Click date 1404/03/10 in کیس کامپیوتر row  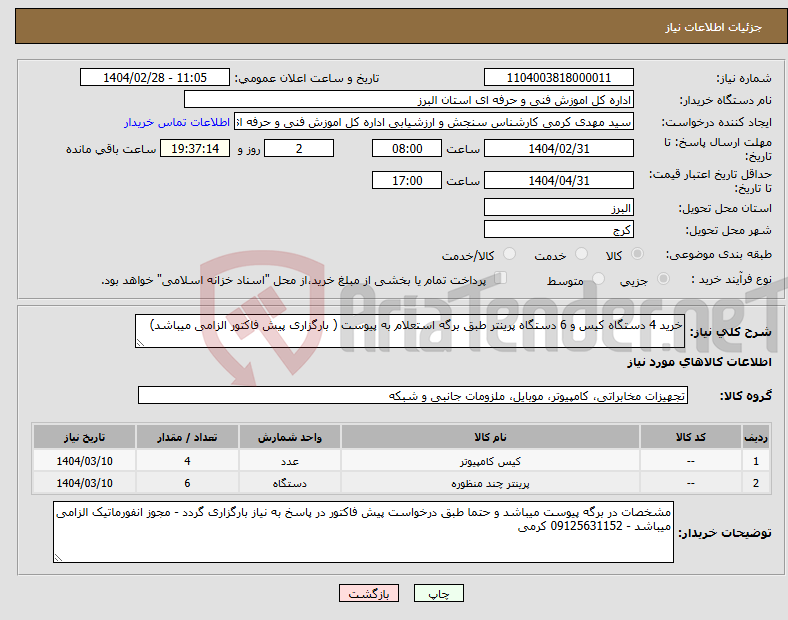[x=84, y=460]
